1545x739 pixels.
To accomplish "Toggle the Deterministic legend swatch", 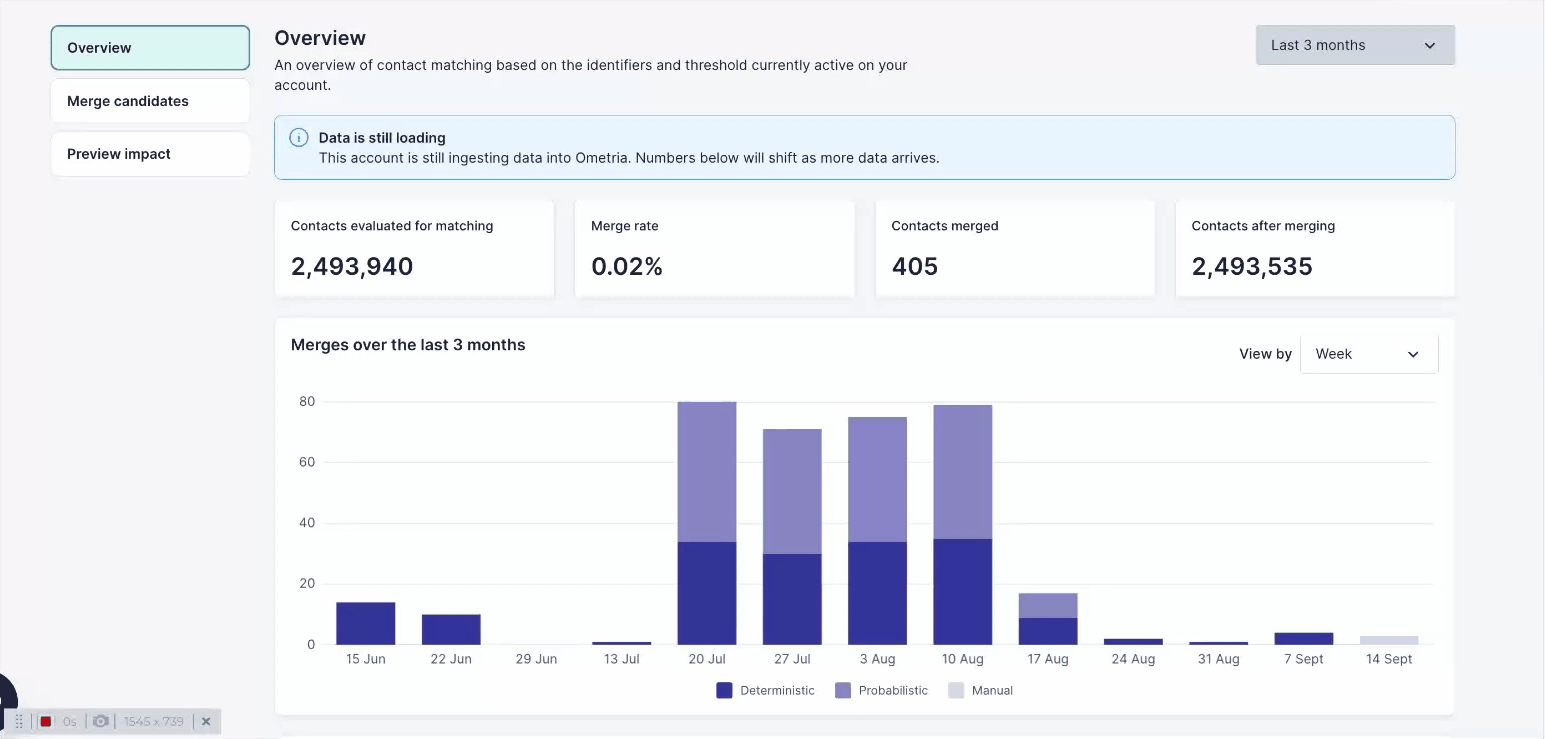I will tap(724, 690).
